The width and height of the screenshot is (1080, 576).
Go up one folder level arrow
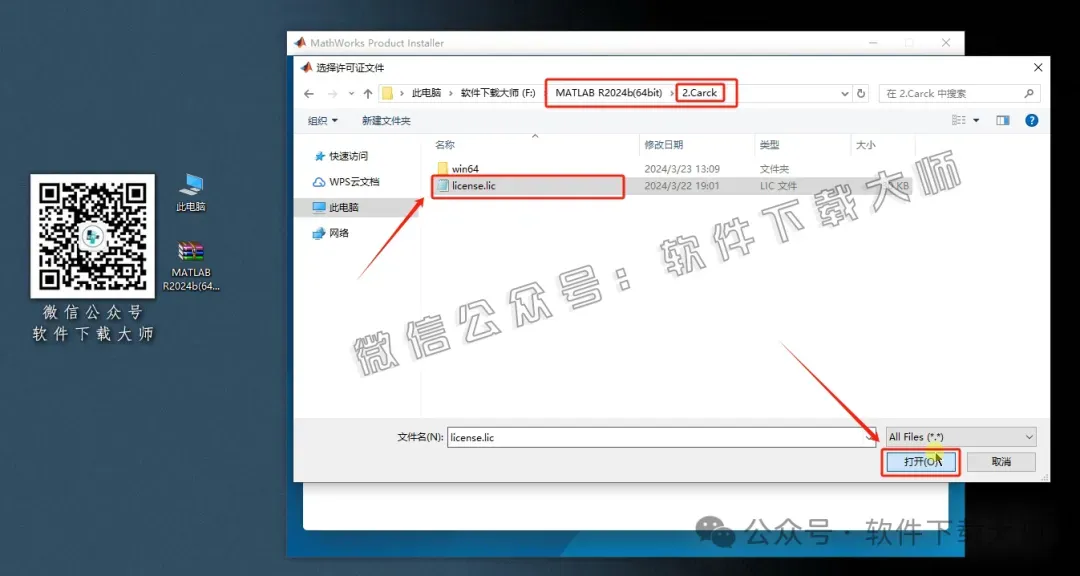[x=368, y=94]
